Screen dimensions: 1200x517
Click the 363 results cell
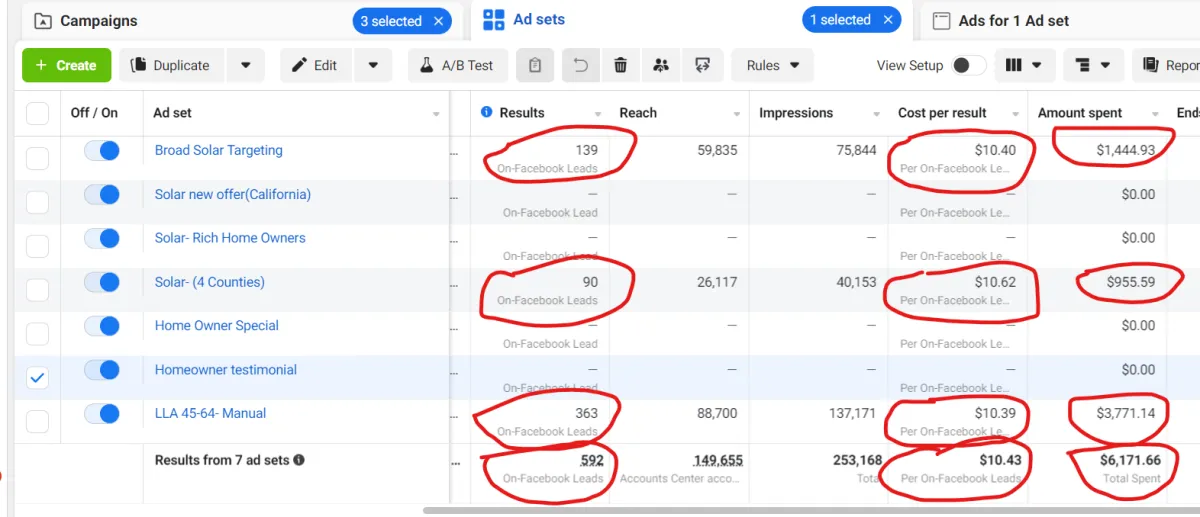(x=586, y=413)
